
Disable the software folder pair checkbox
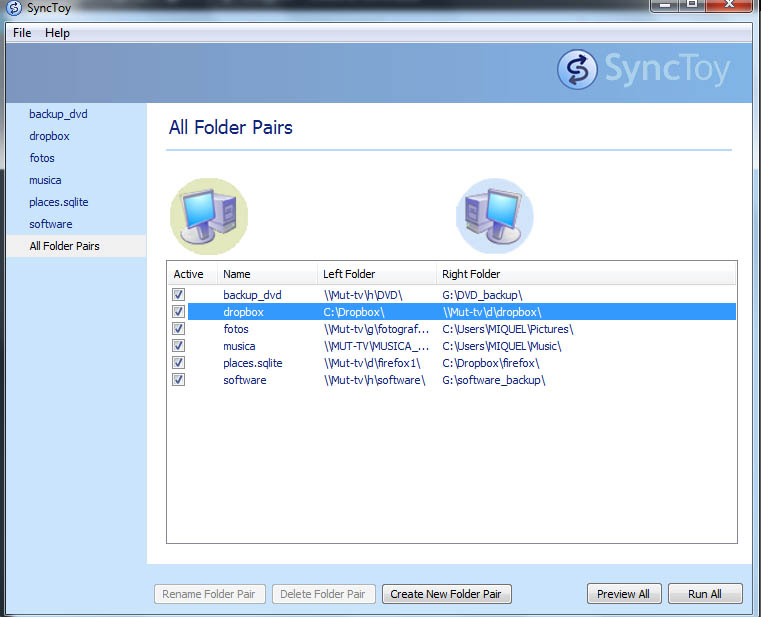pyautogui.click(x=179, y=380)
